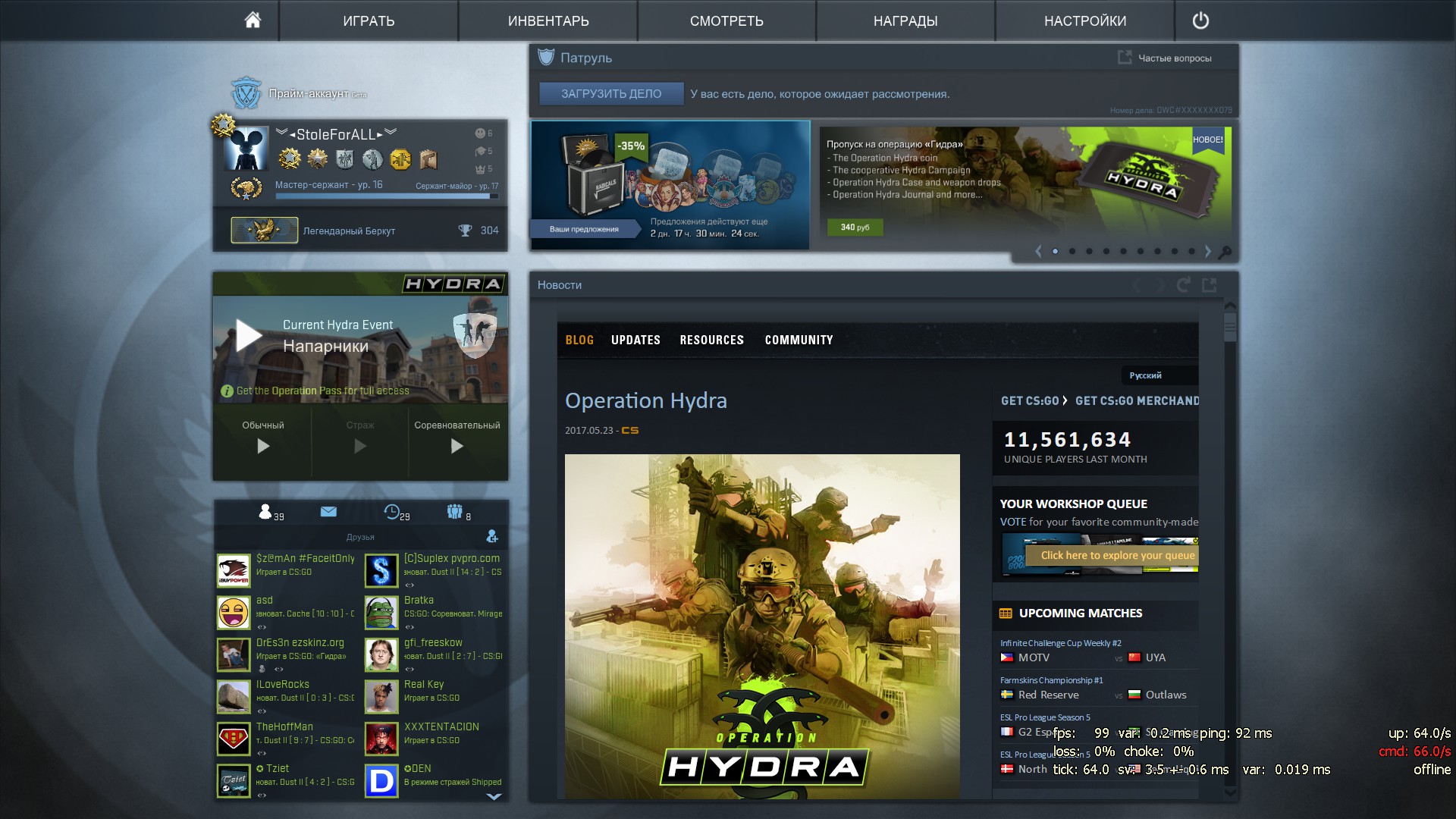Open the ИНВЕНТАРЬ menu
This screenshot has height=819, width=1456.
[548, 20]
